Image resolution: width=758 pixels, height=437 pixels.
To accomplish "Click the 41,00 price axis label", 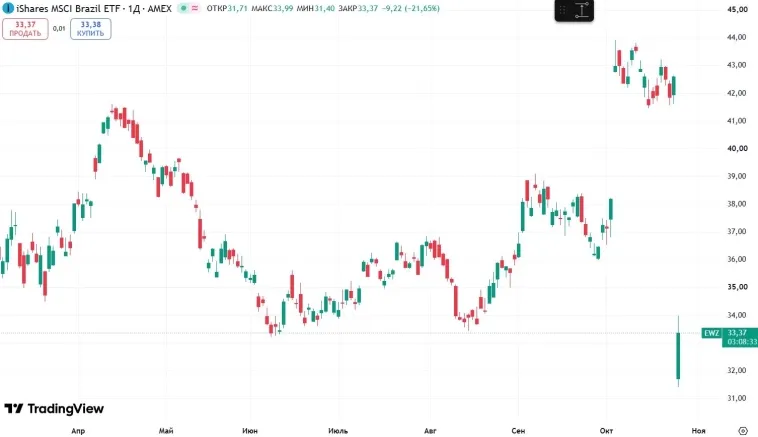I will (x=737, y=120).
